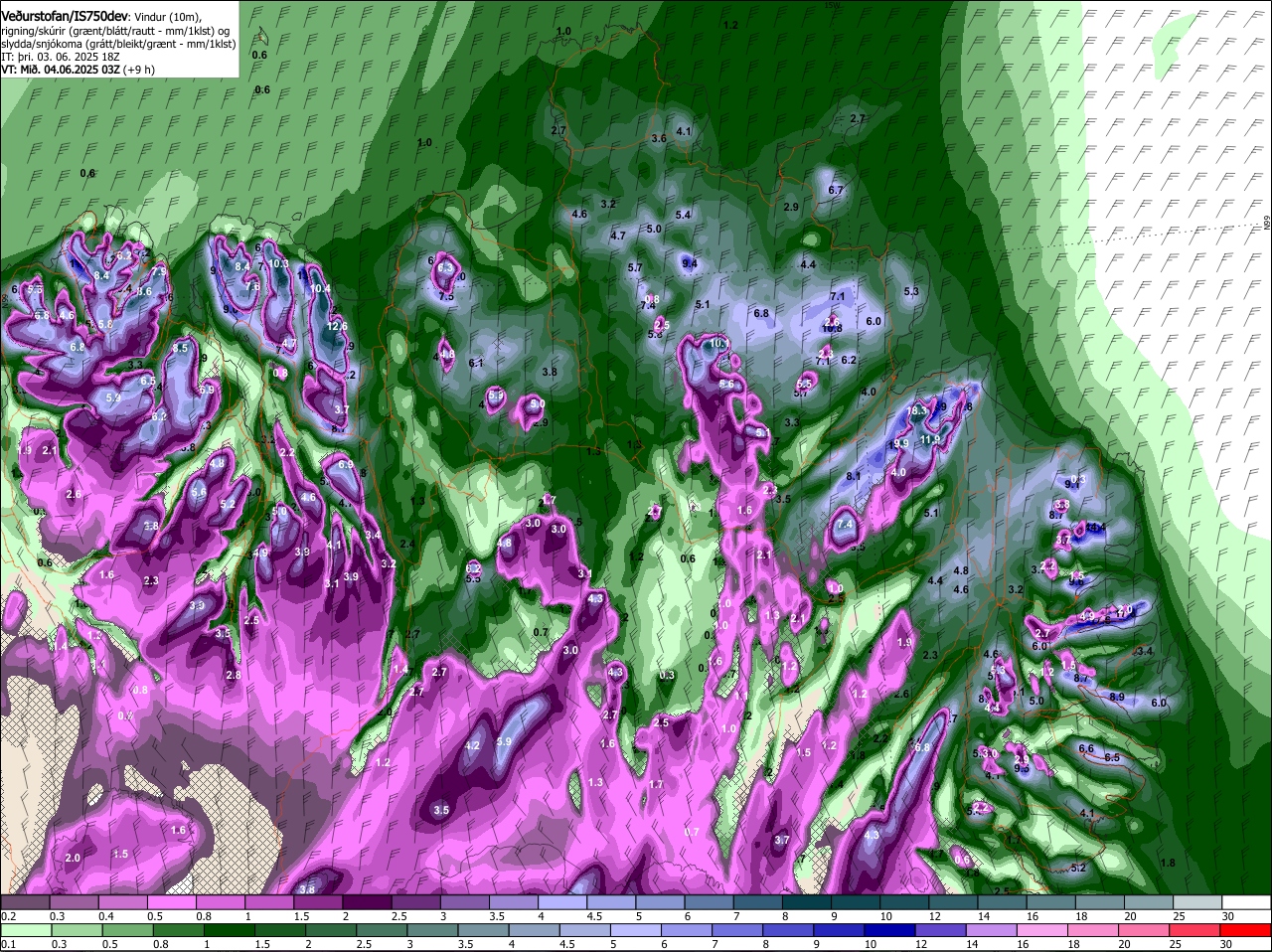Click the '12.6' precipitation value on the map
Screen dimensions: 1272x952
(338, 326)
